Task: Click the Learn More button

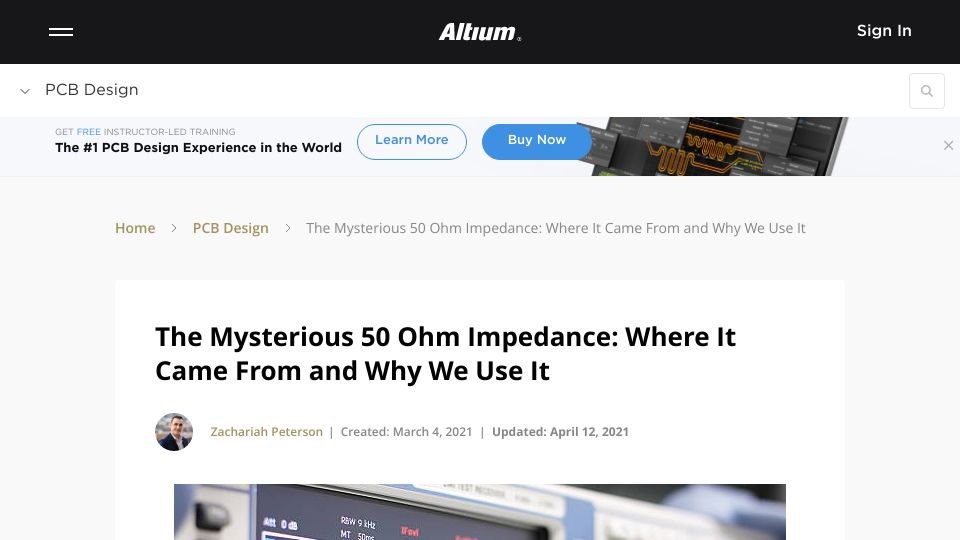Action: click(x=411, y=141)
